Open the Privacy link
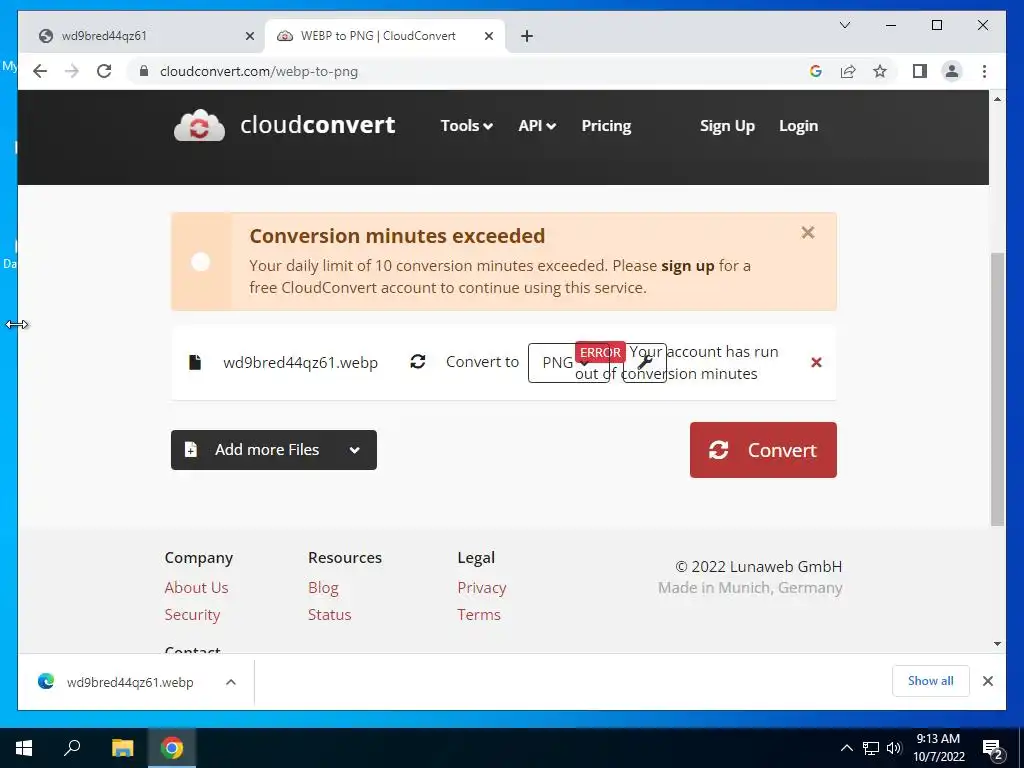 (x=481, y=588)
